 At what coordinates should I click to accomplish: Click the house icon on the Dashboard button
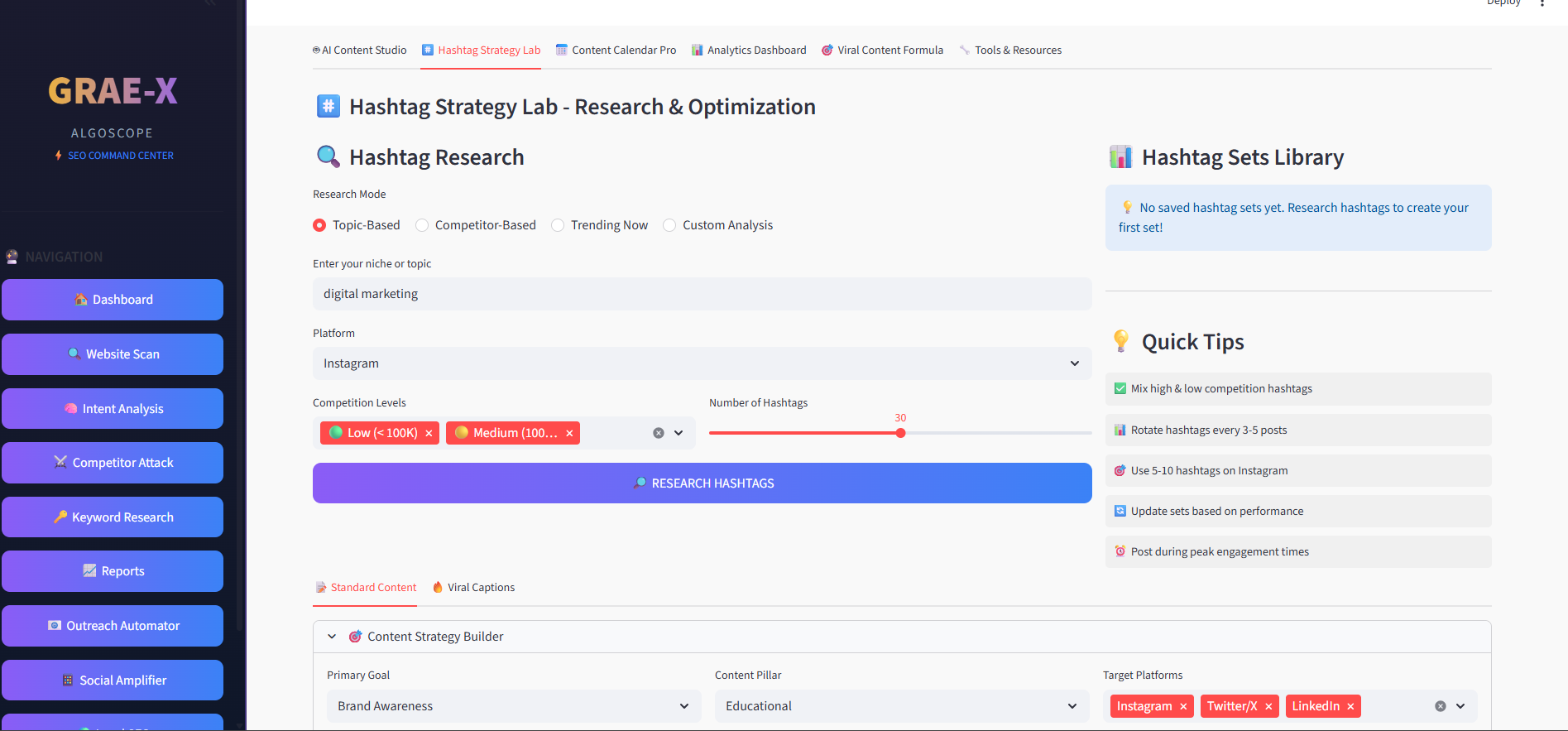(x=81, y=300)
